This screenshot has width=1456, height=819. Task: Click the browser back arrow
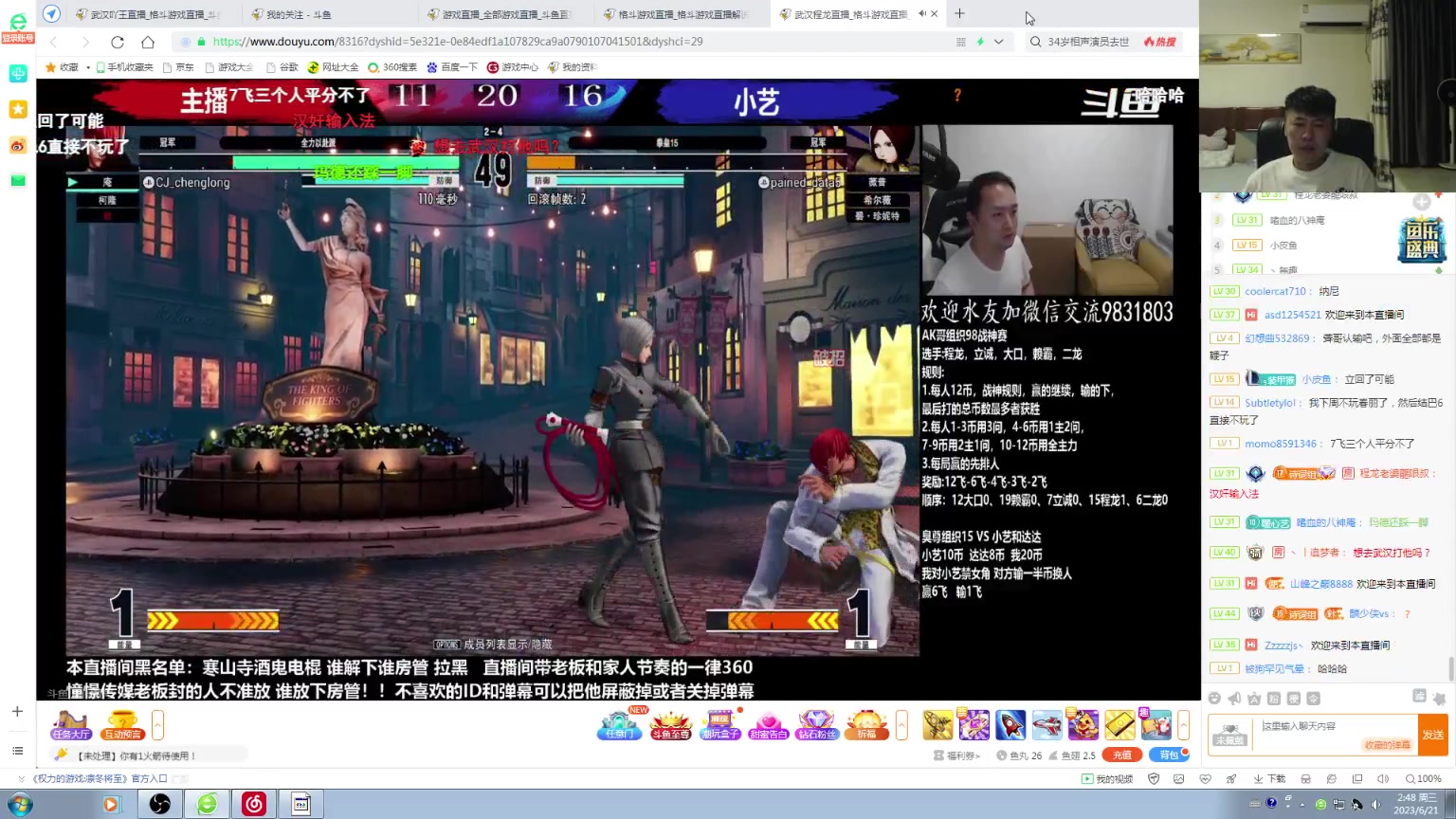coord(54,42)
